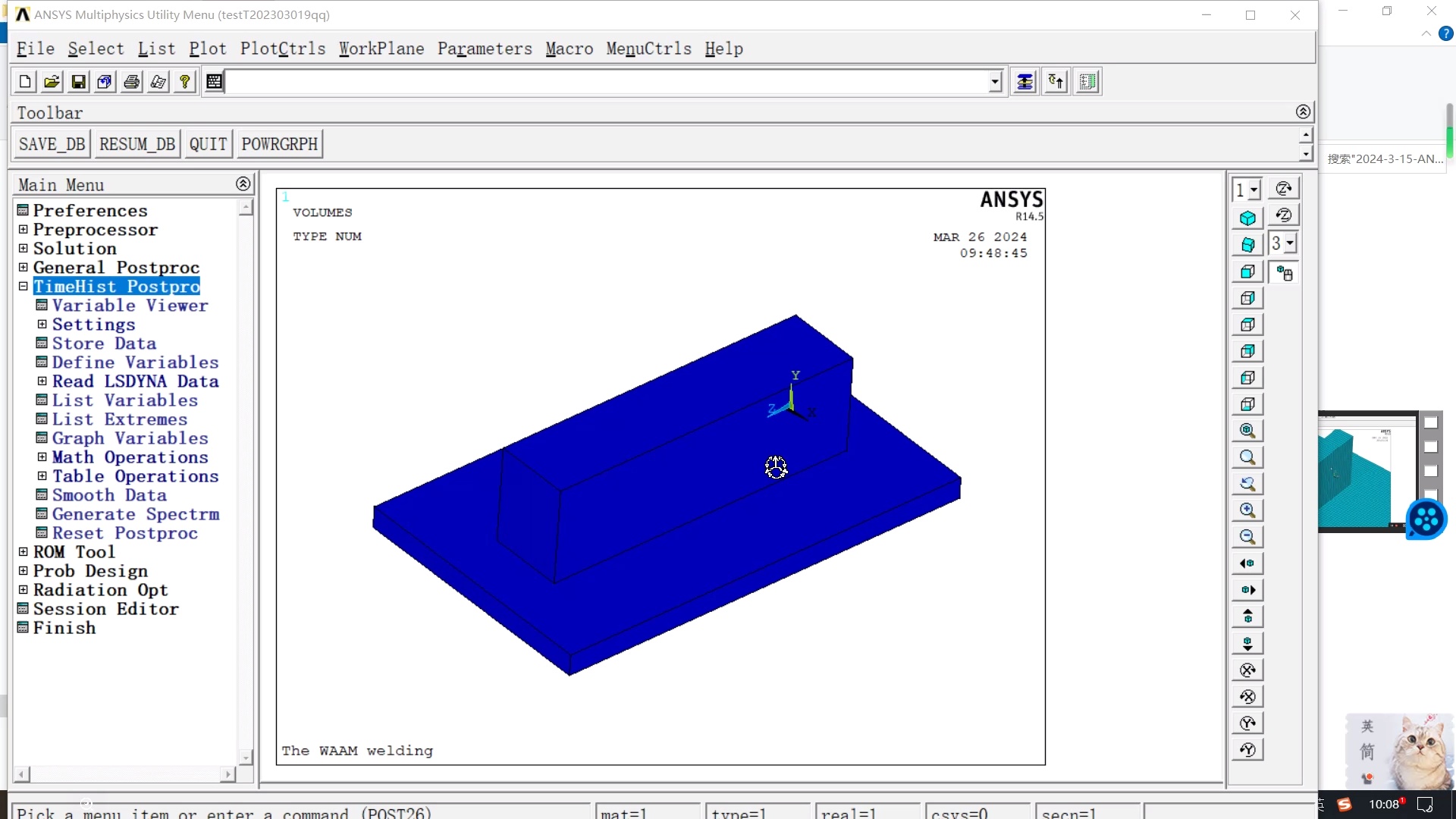Collapse the Main Menu panel
This screenshot has height=819, width=1456.
click(243, 184)
